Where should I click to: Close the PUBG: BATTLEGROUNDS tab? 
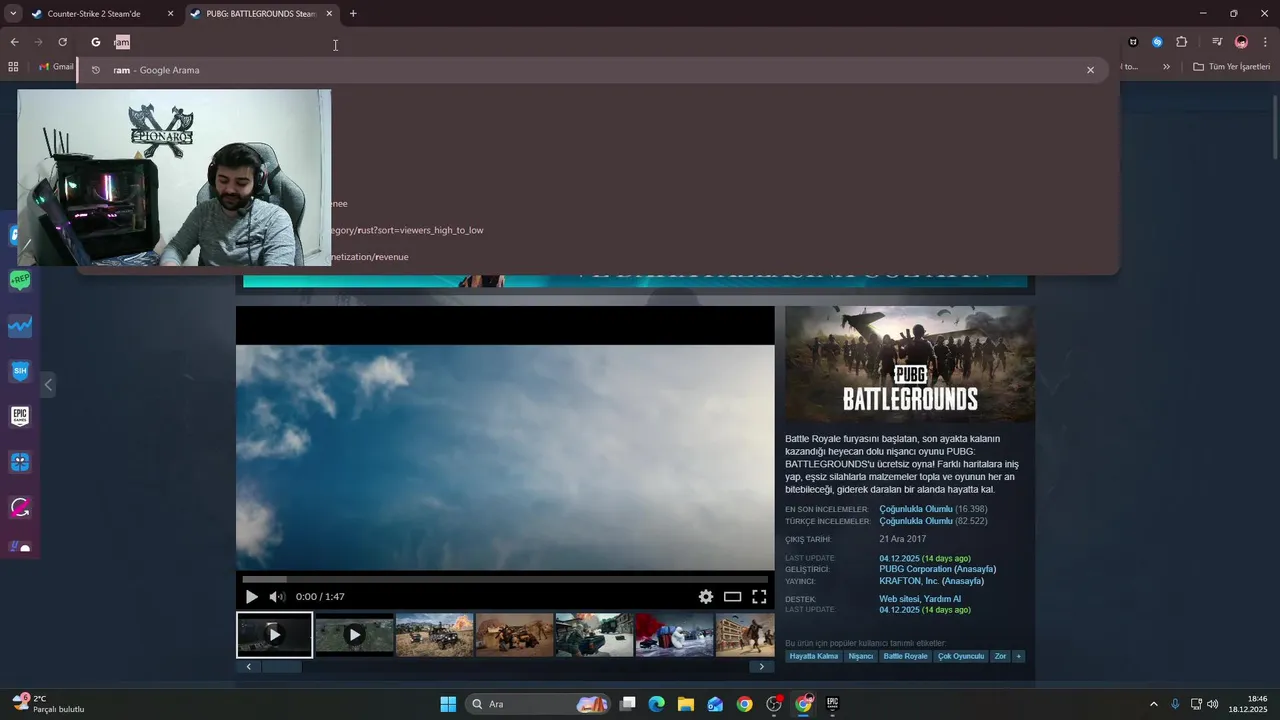point(329,14)
